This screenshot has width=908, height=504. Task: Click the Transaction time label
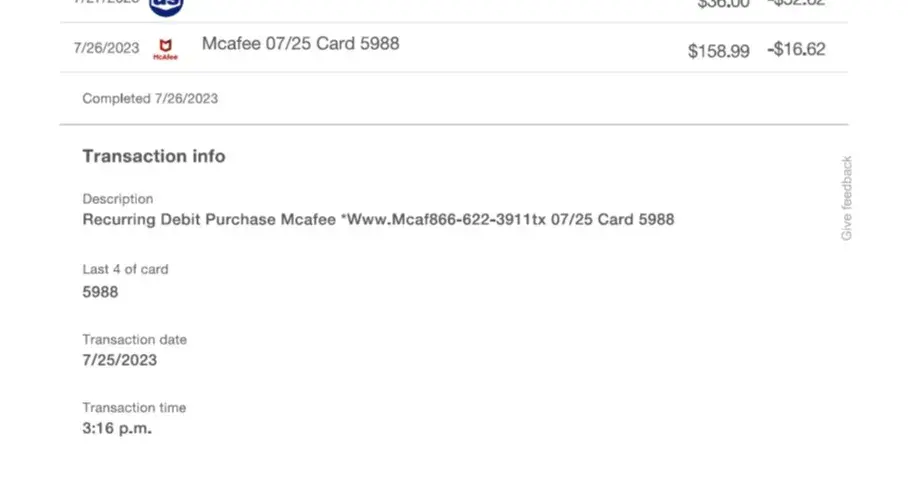(x=134, y=407)
